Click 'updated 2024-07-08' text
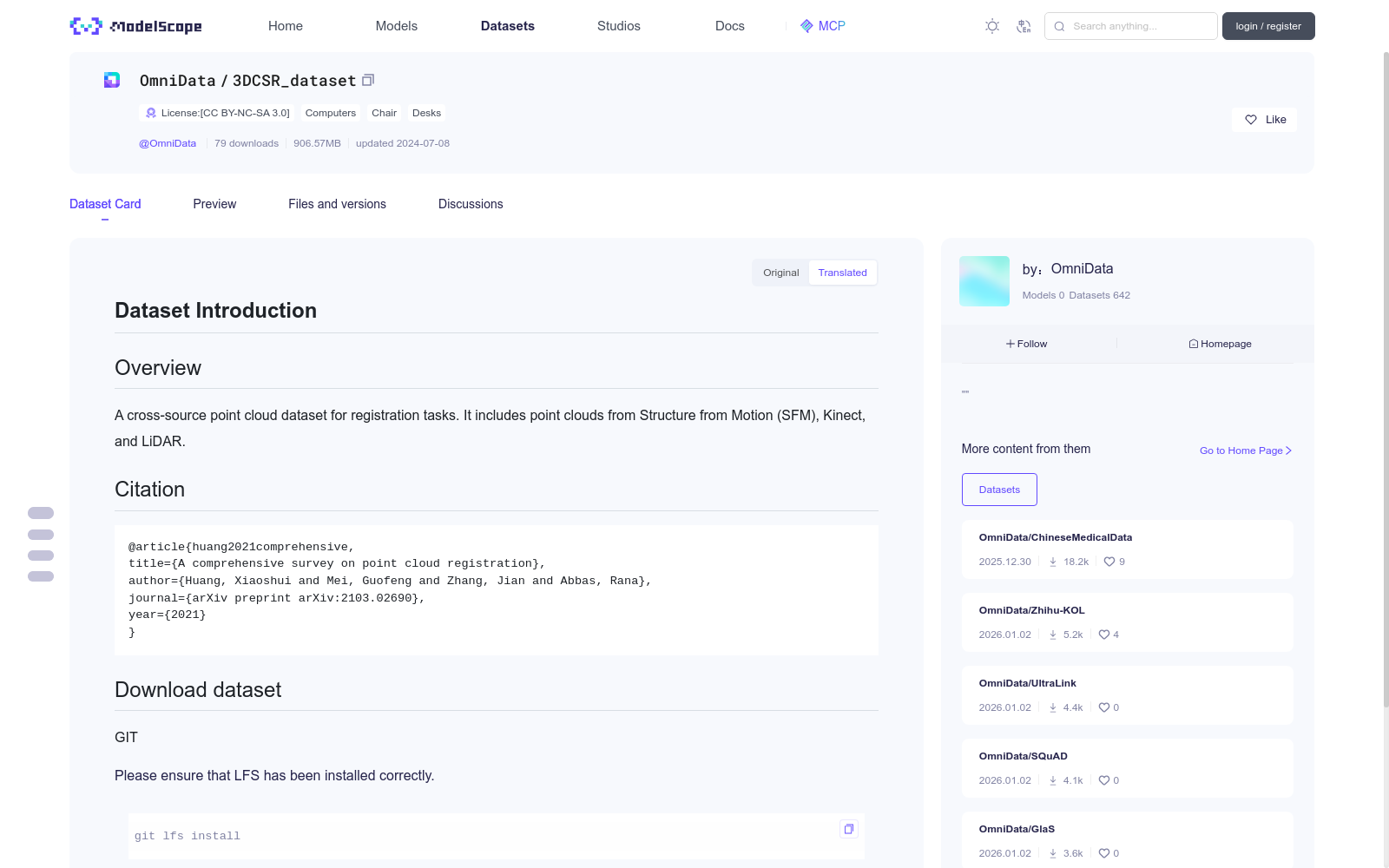The height and width of the screenshot is (868, 1389). 403,143
